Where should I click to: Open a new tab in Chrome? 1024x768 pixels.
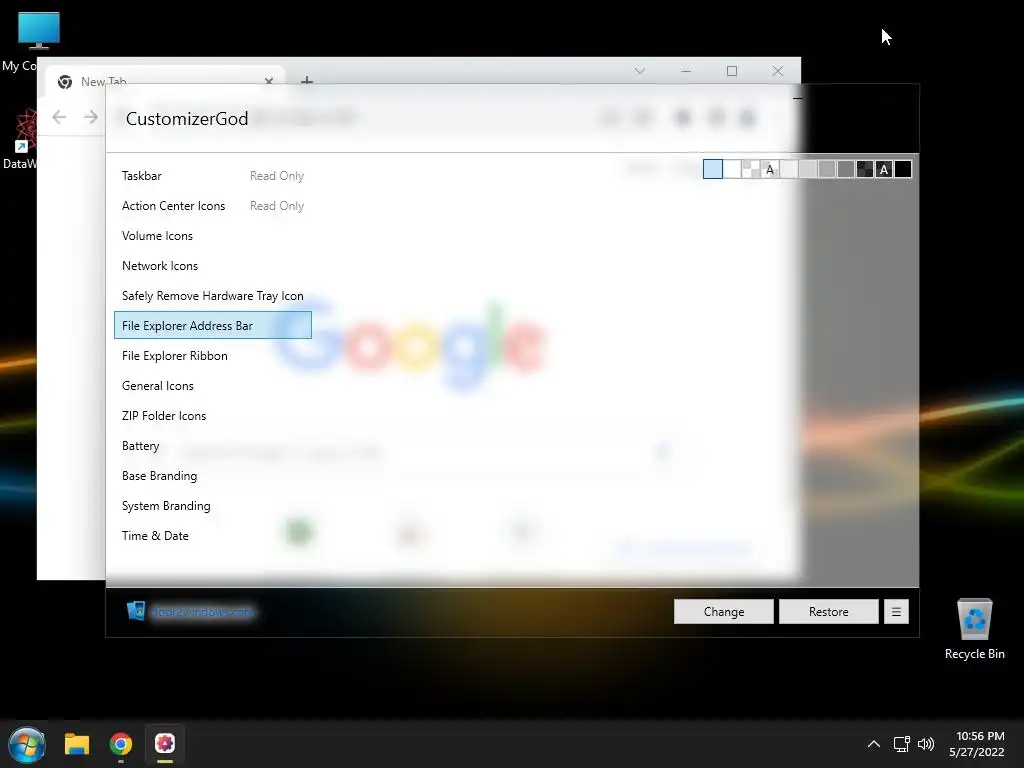click(306, 81)
